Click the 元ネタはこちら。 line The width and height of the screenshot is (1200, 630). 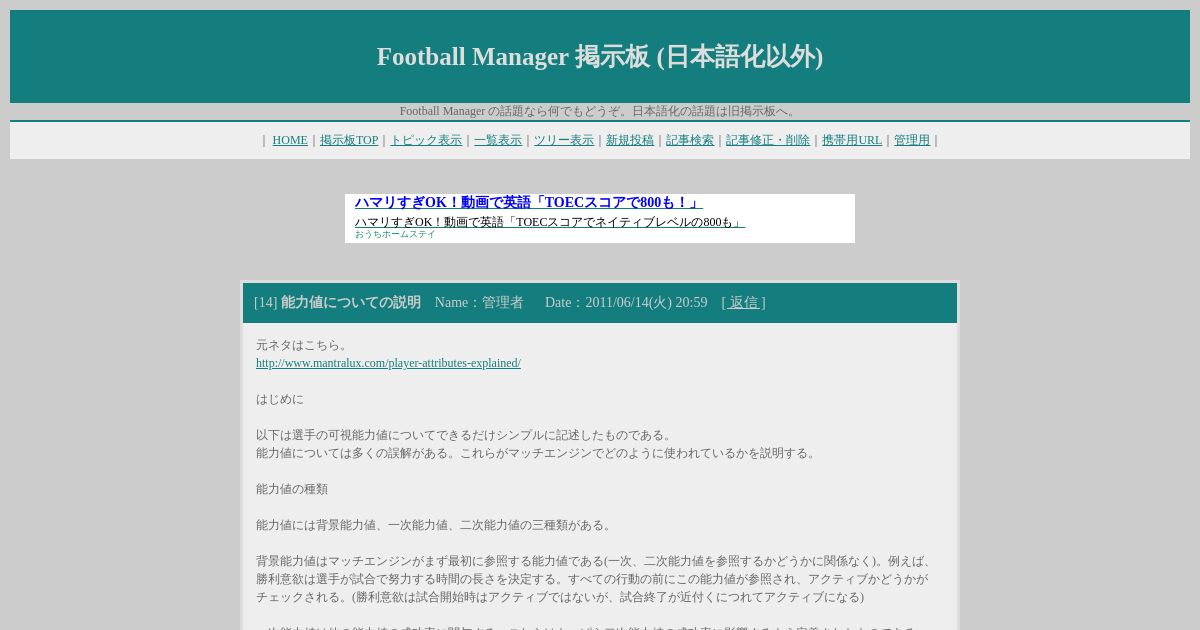[x=304, y=345]
